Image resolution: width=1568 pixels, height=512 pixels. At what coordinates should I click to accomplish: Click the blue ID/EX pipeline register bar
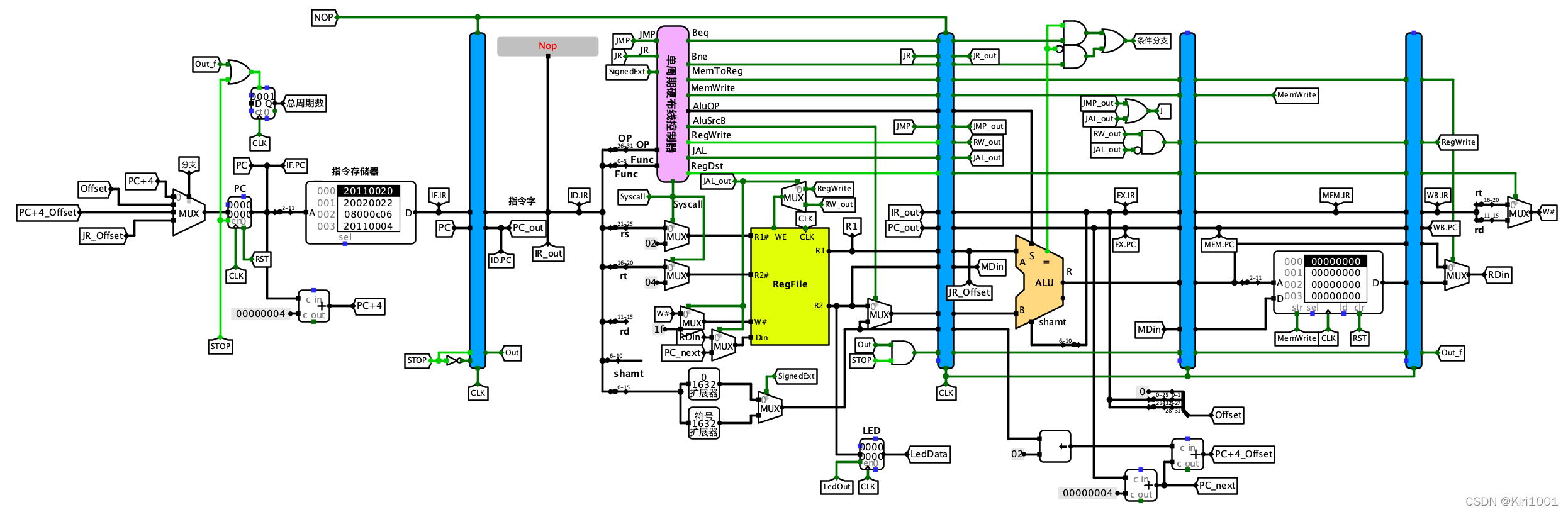coord(946,200)
